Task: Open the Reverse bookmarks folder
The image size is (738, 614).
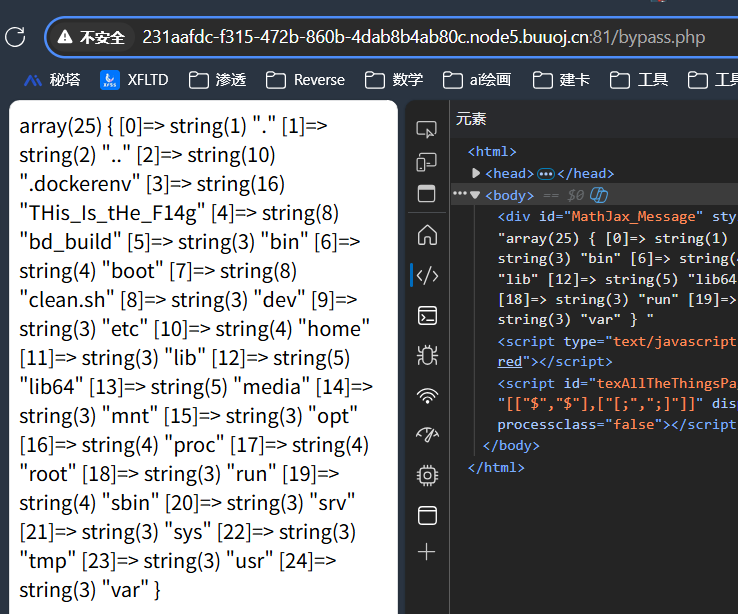Action: click(x=305, y=80)
